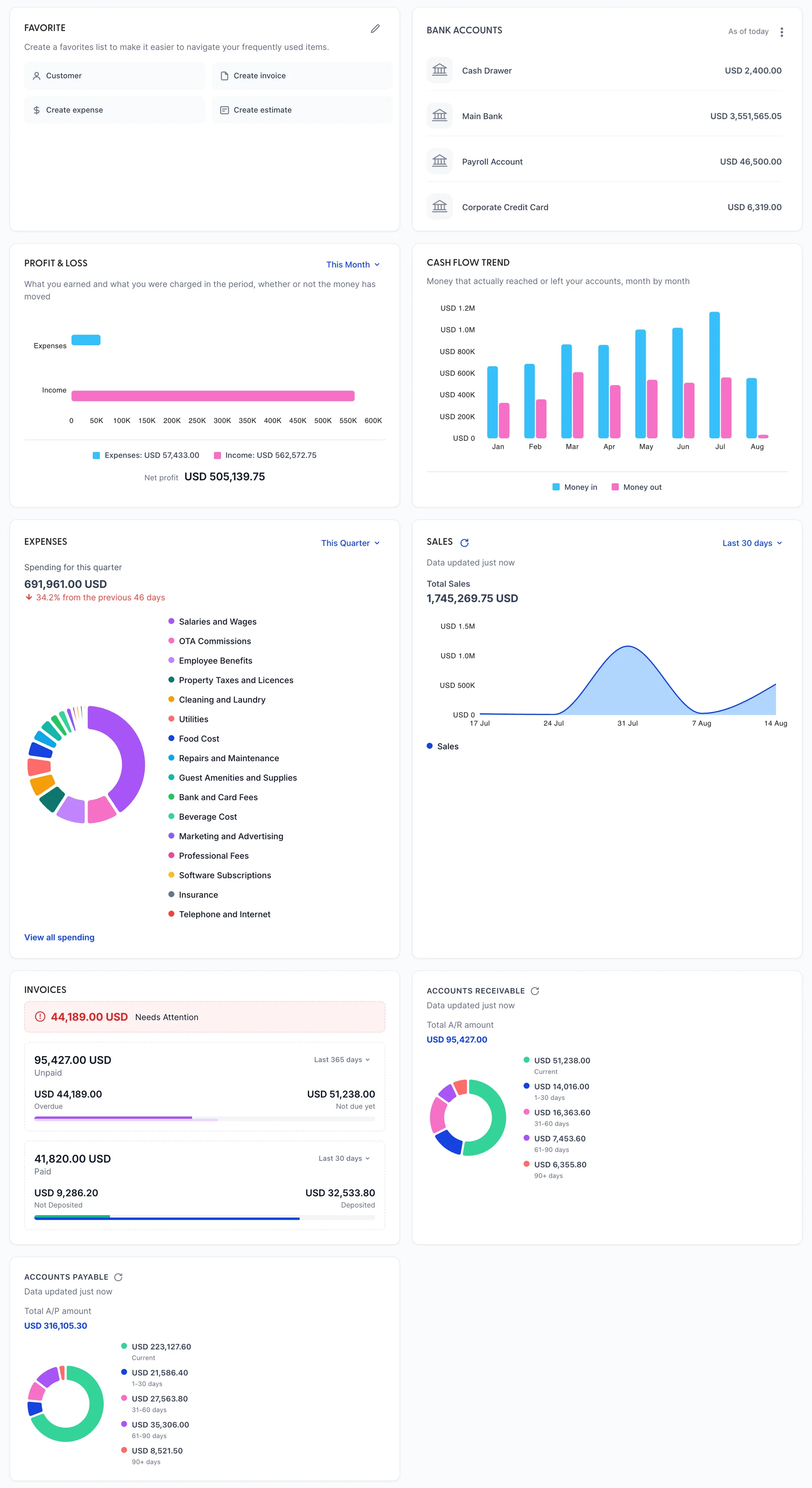Refresh Accounts Payable with the reload icon
This screenshot has width=812, height=1488.
click(x=118, y=1276)
